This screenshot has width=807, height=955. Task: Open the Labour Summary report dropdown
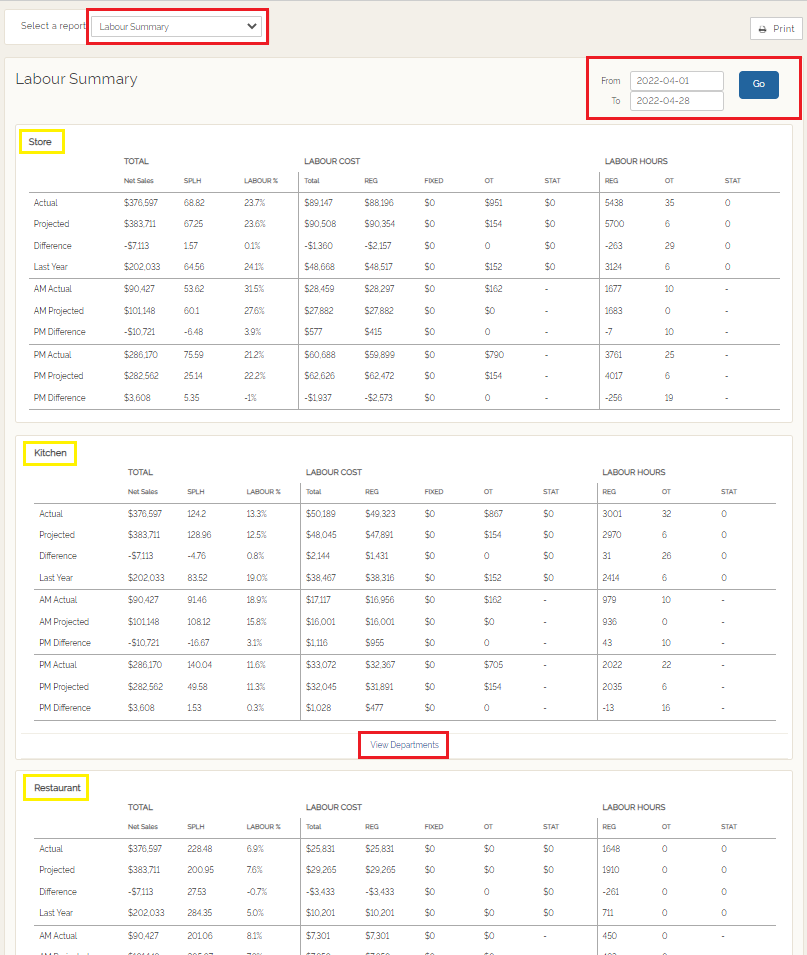click(178, 27)
